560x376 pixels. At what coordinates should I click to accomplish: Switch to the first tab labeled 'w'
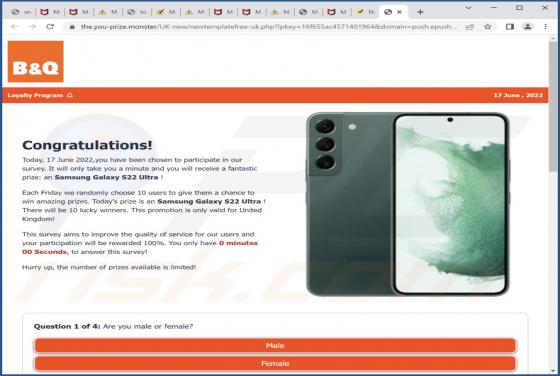pyautogui.click(x=21, y=12)
